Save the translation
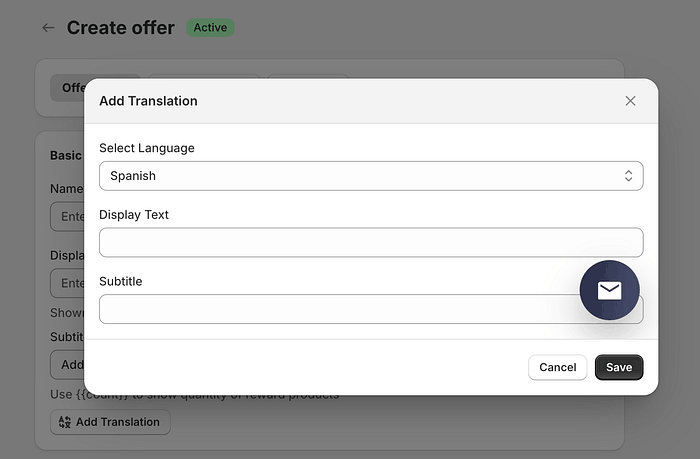 tap(619, 367)
